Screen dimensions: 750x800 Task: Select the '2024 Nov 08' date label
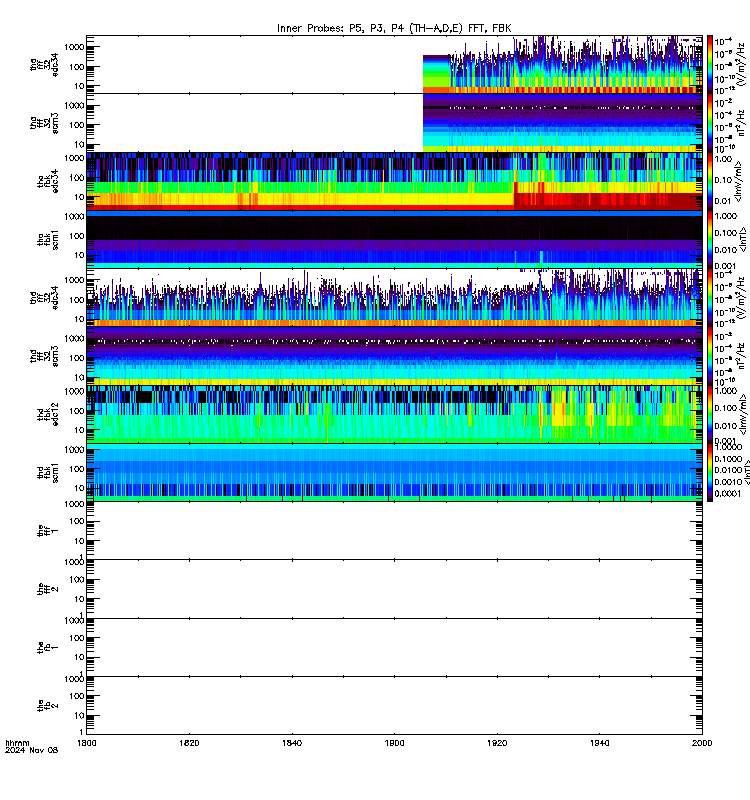(x=32, y=750)
